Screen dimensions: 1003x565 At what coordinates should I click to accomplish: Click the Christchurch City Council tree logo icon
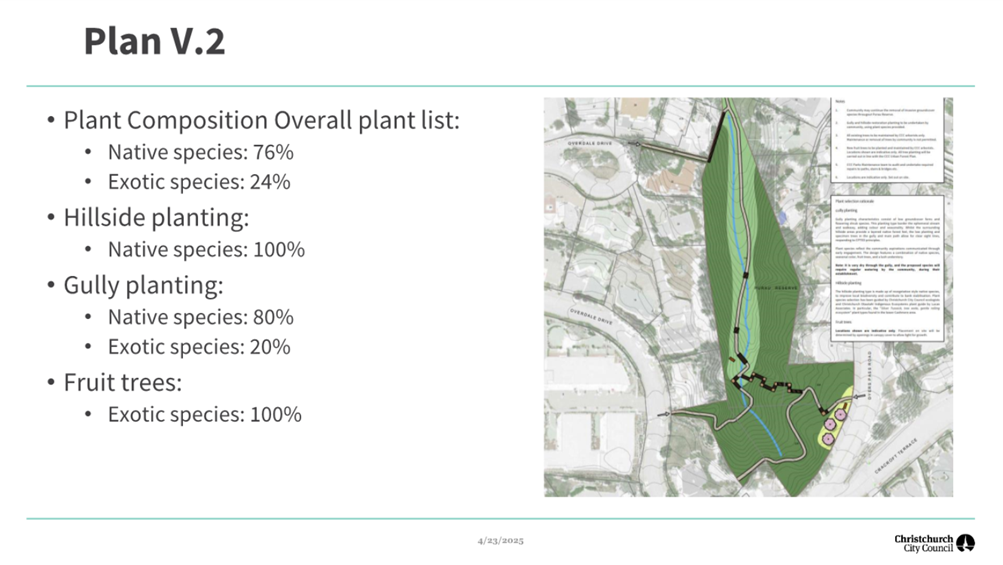[965, 542]
